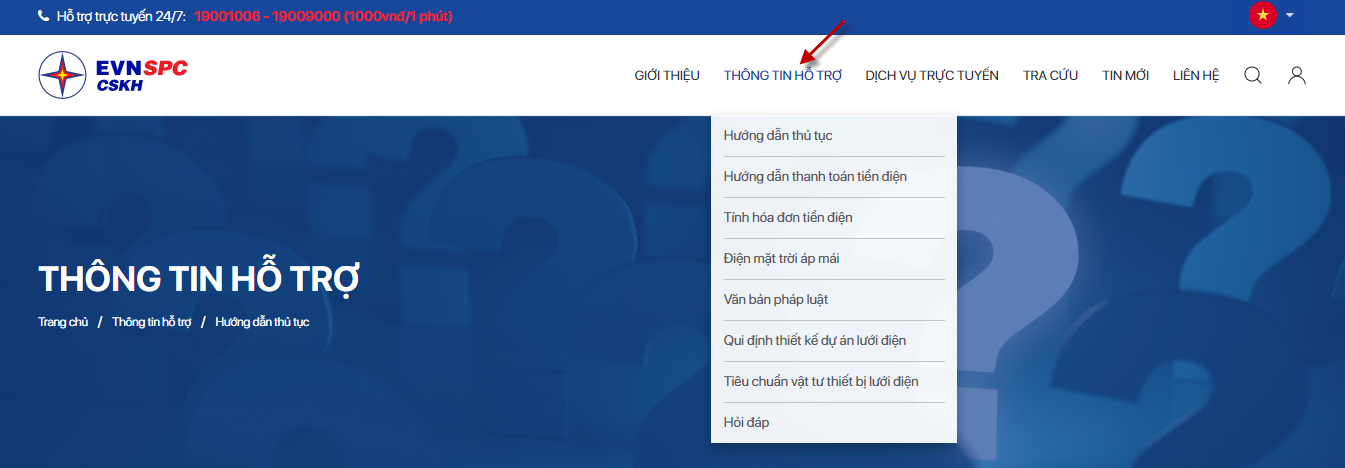Go to TIN MỚI section
Viewport: 1345px width, 468px height.
(1125, 76)
